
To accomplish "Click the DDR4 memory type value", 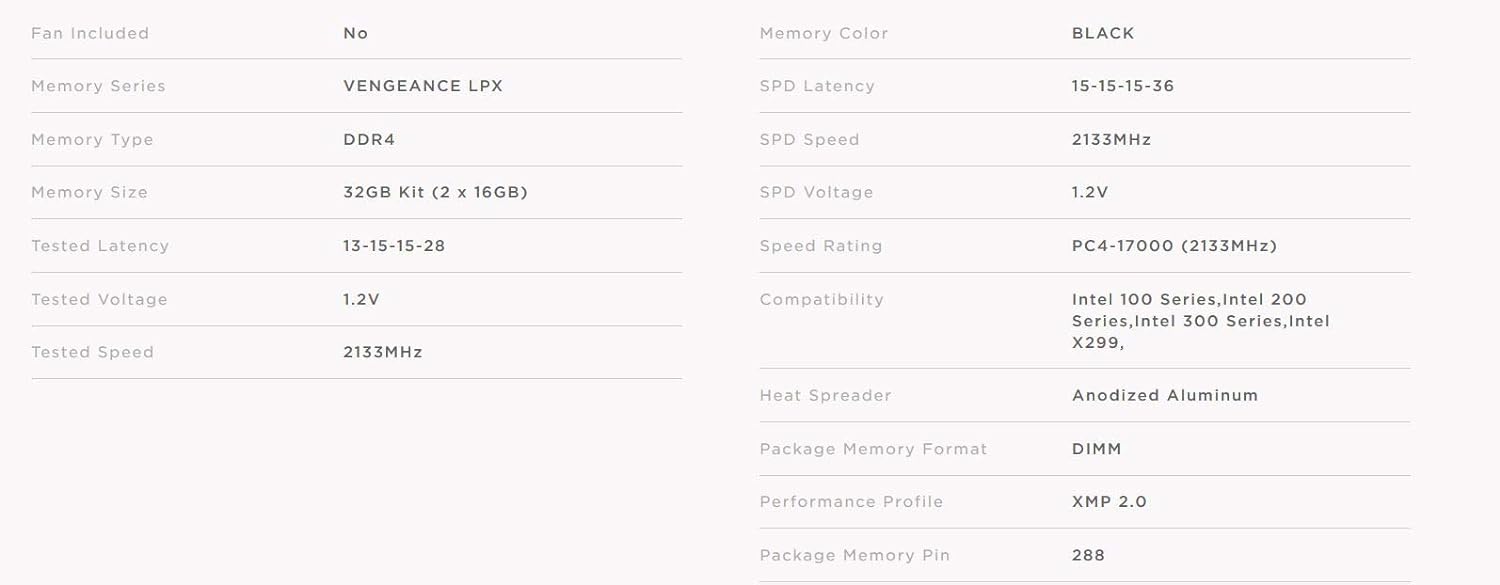I will [369, 140].
